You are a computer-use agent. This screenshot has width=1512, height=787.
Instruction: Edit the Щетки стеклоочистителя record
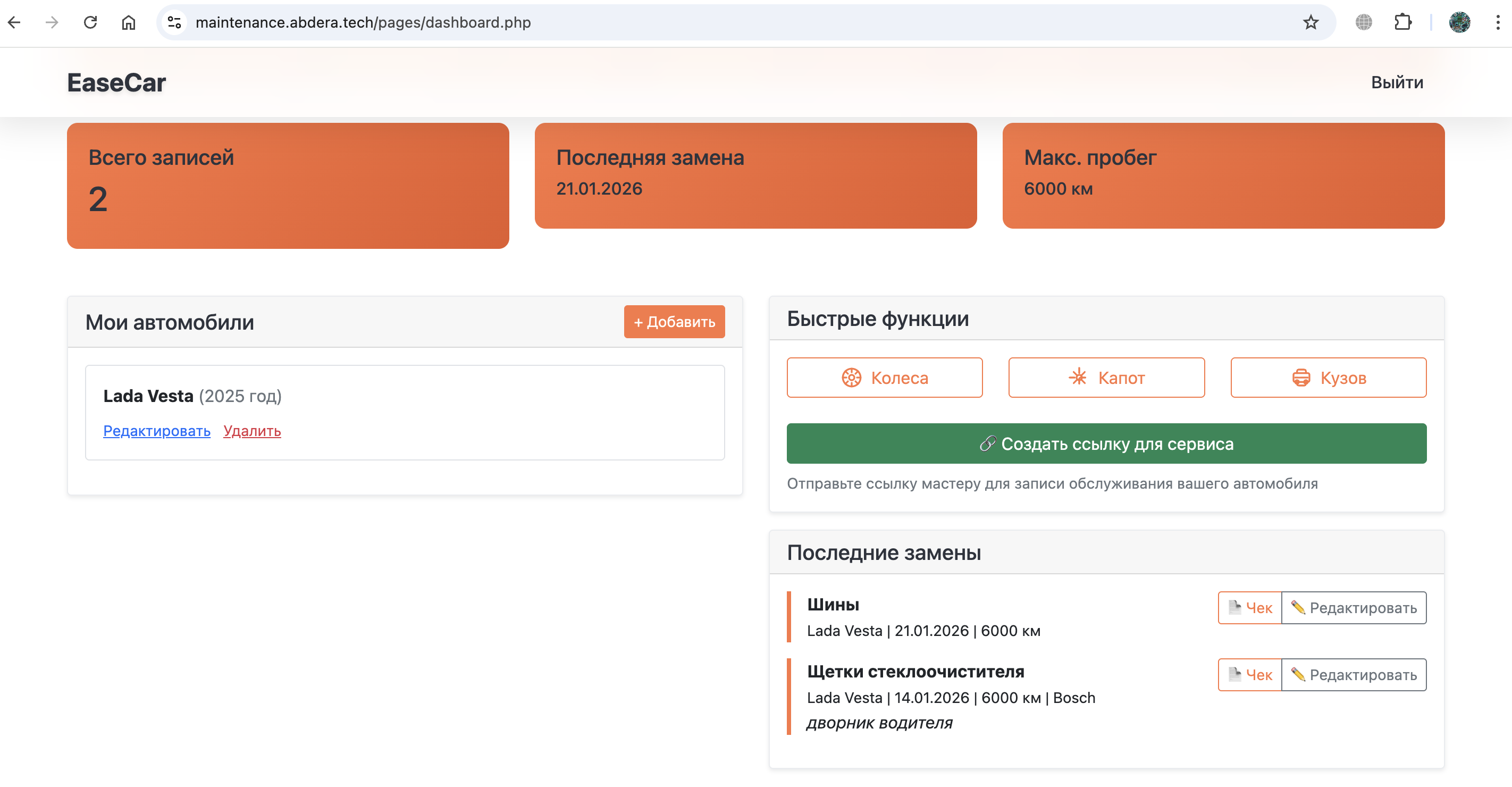point(1354,674)
